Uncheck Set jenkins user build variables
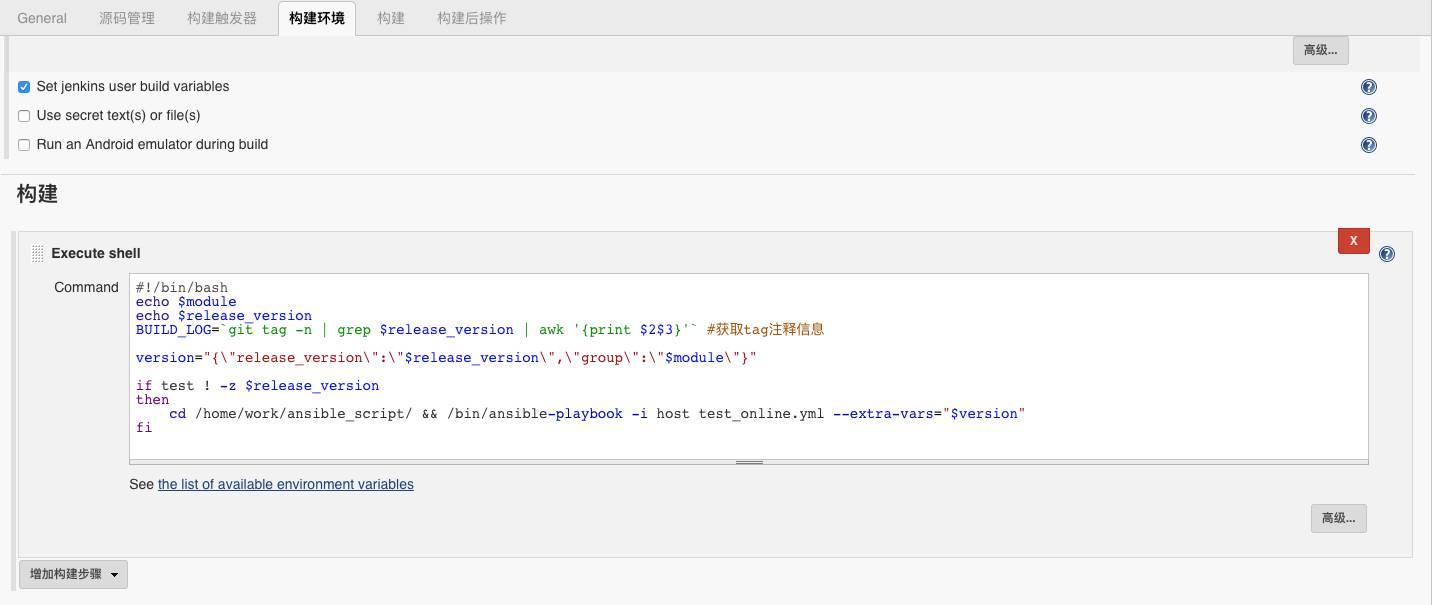This screenshot has width=1433, height=605. 24,87
